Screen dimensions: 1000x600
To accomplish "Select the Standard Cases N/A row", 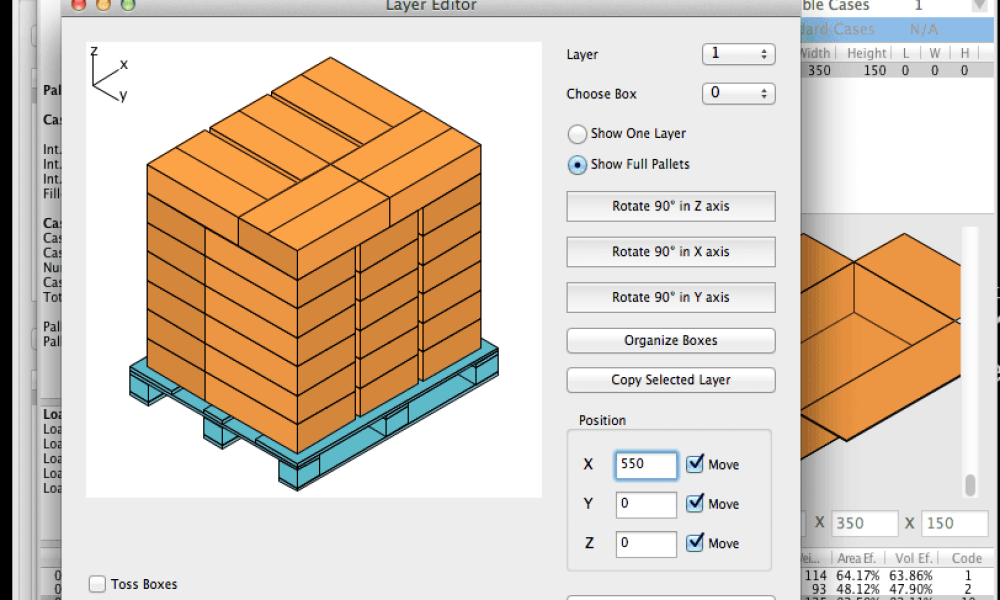I will pos(896,29).
